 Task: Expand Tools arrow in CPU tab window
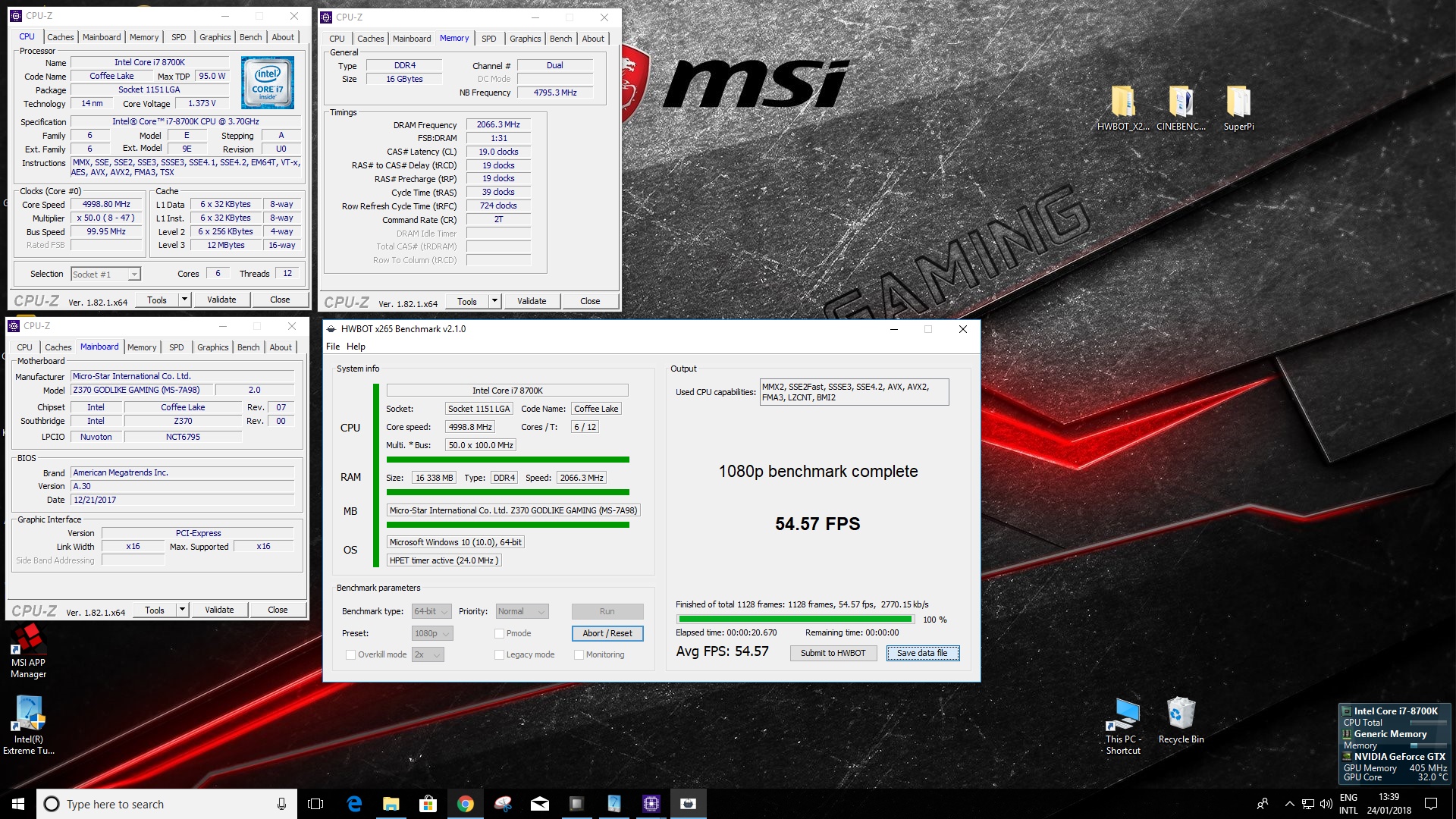click(184, 300)
